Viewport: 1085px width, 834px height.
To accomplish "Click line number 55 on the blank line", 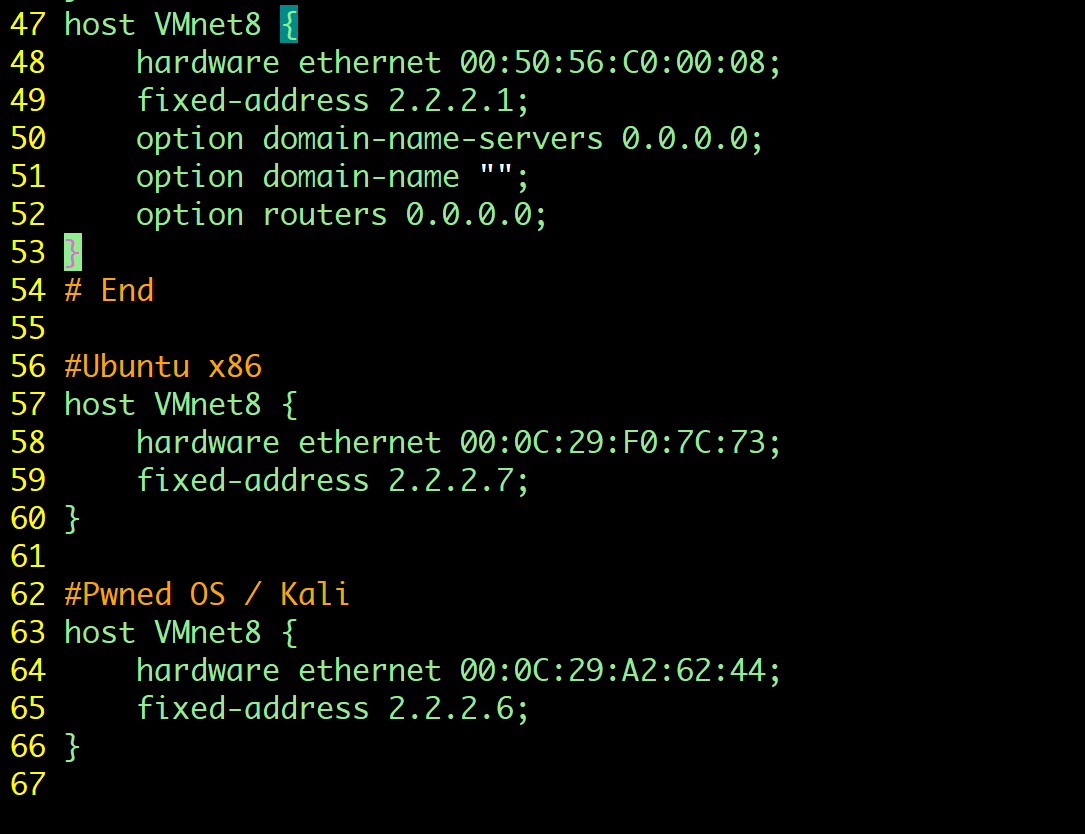I will coord(28,328).
